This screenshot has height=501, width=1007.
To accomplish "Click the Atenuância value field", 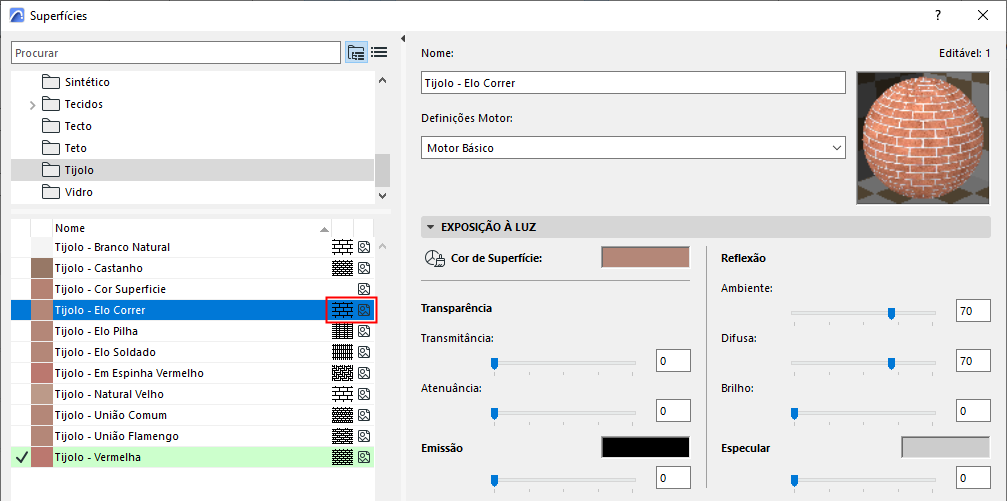I will coord(673,410).
